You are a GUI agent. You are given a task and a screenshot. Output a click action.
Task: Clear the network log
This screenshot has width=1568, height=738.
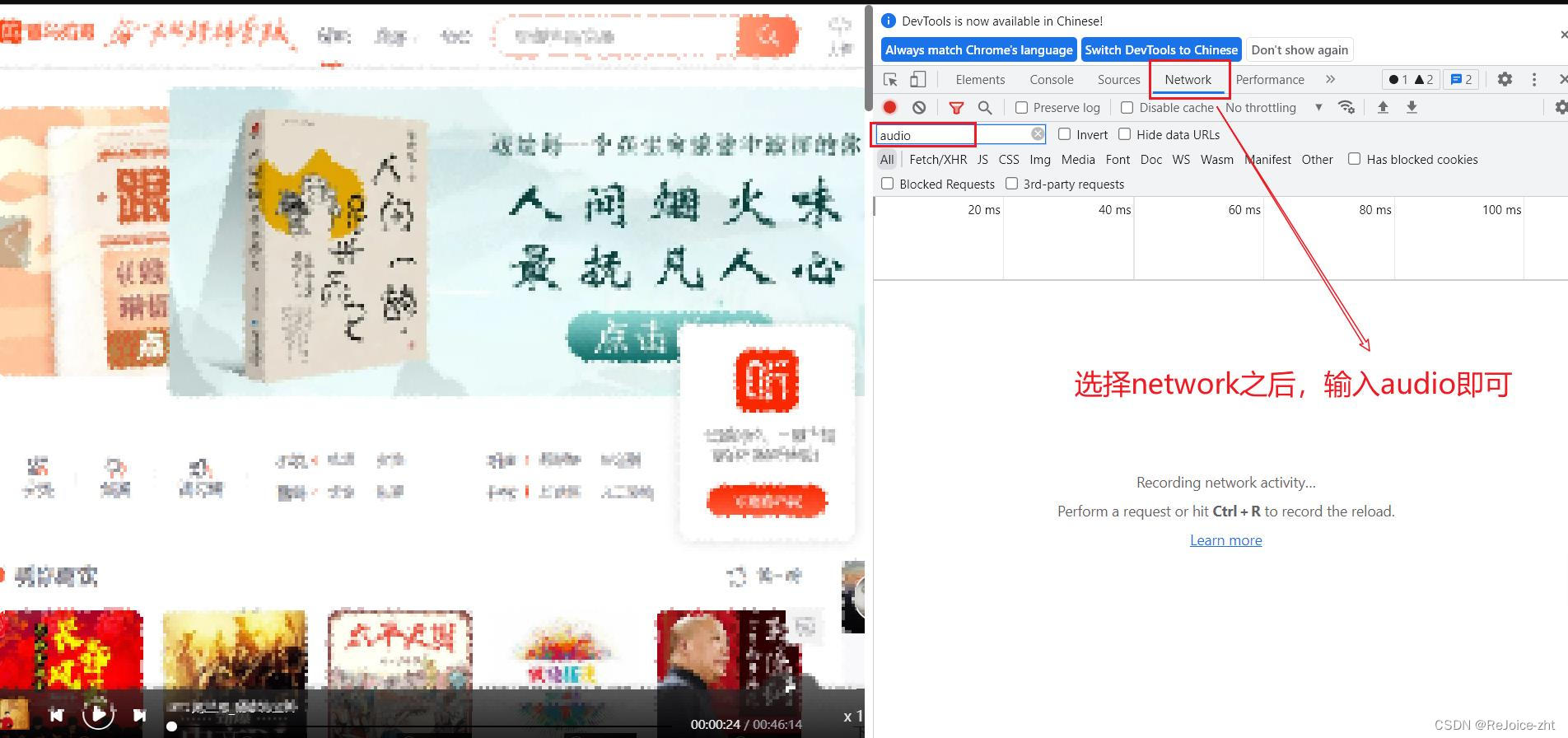[919, 107]
